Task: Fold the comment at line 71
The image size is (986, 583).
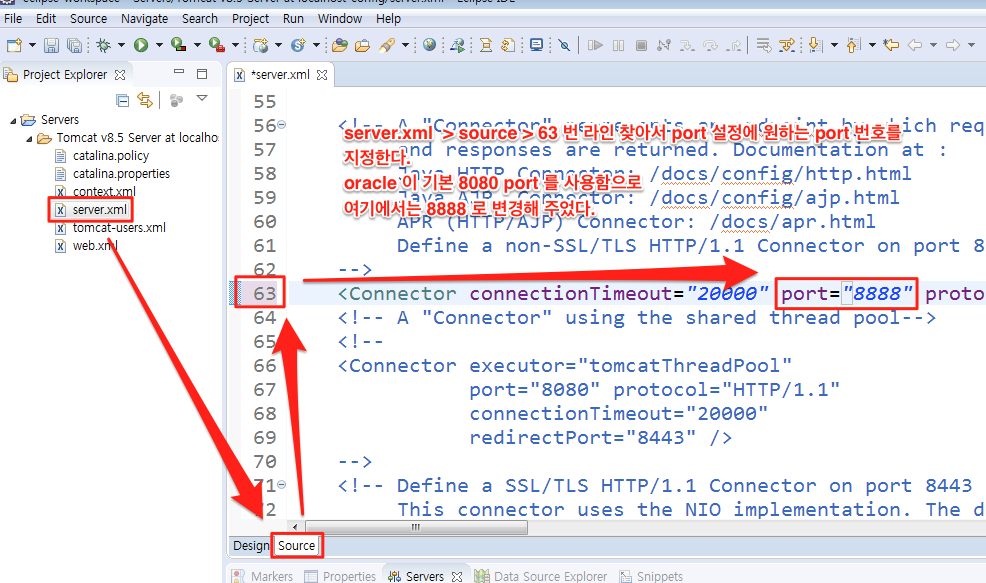Action: tap(282, 485)
